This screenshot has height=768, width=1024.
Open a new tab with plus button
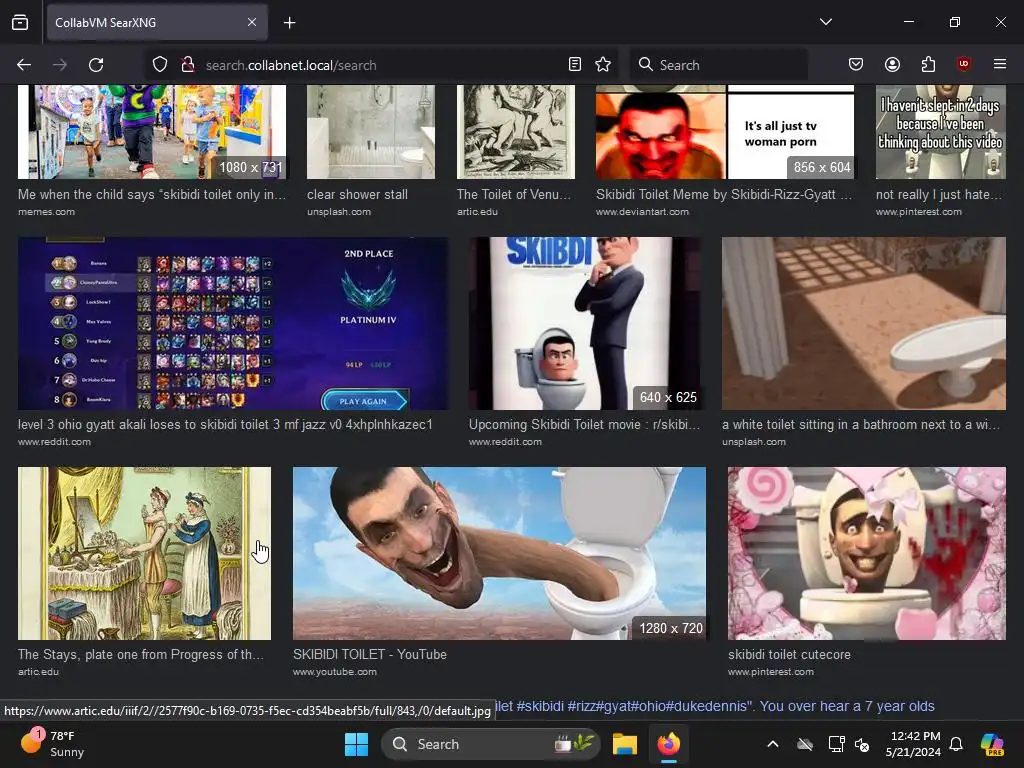[x=289, y=23]
